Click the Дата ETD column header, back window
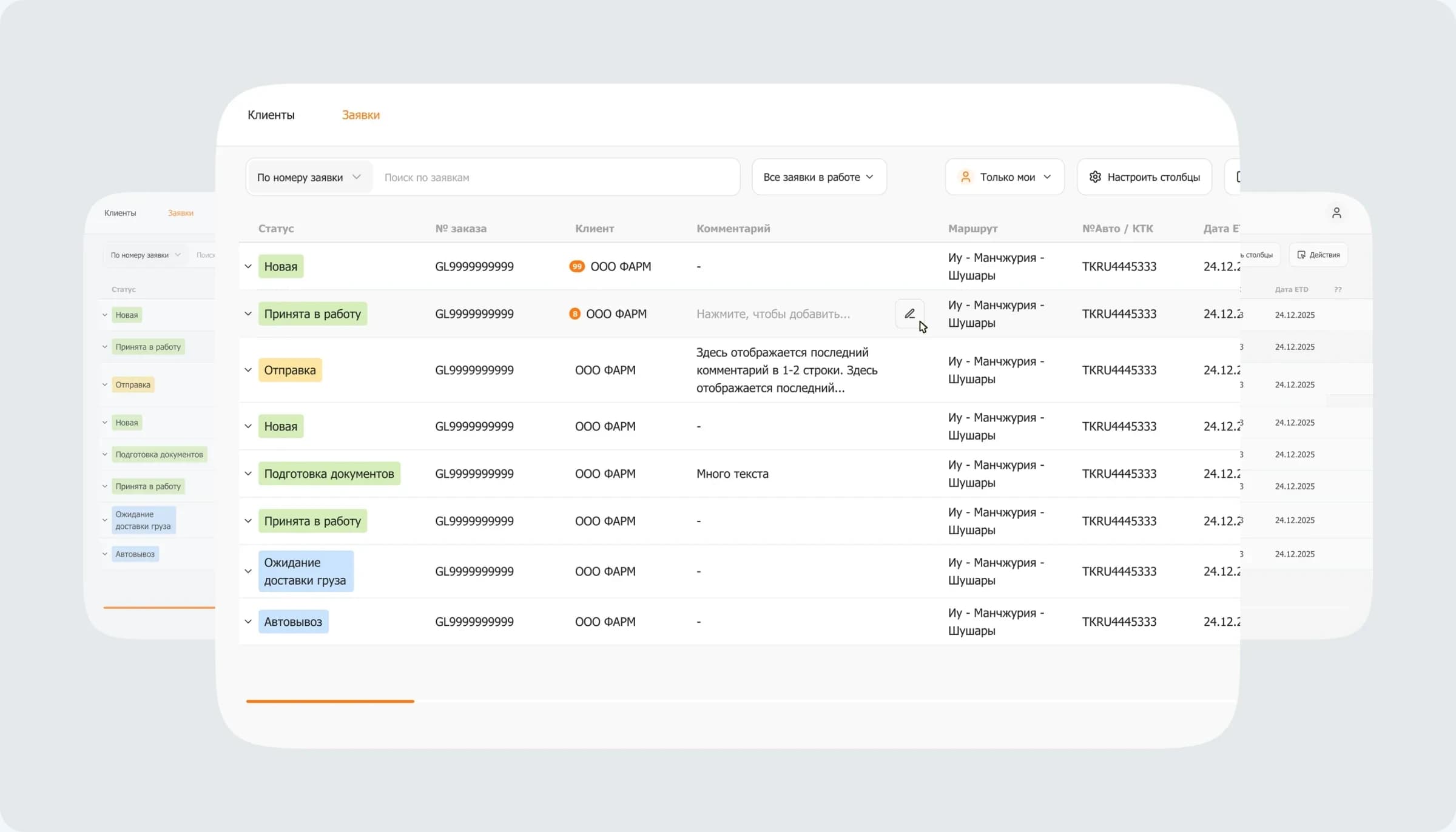 (x=1292, y=289)
